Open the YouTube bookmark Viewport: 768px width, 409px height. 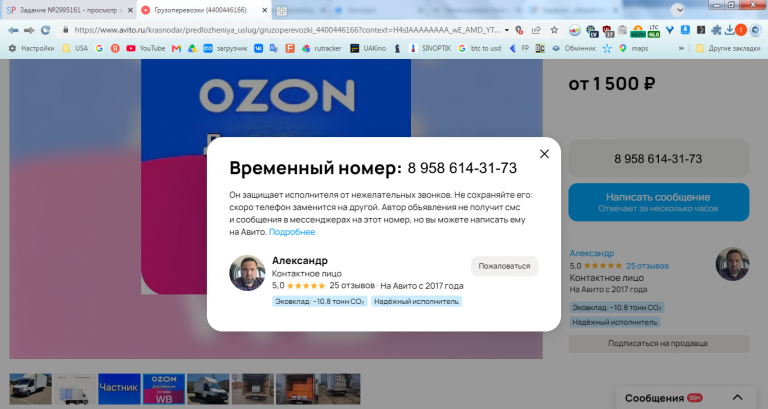pyautogui.click(x=145, y=48)
